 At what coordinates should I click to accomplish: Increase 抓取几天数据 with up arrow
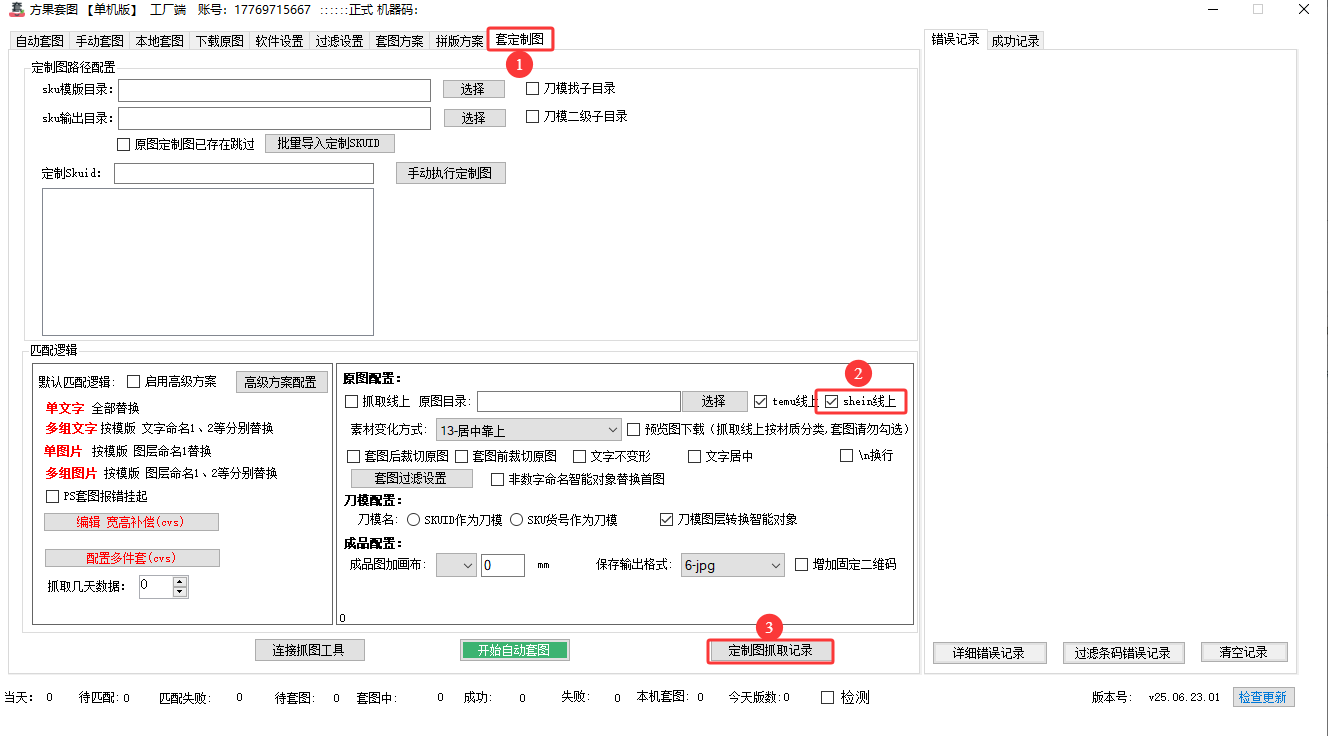(x=180, y=581)
